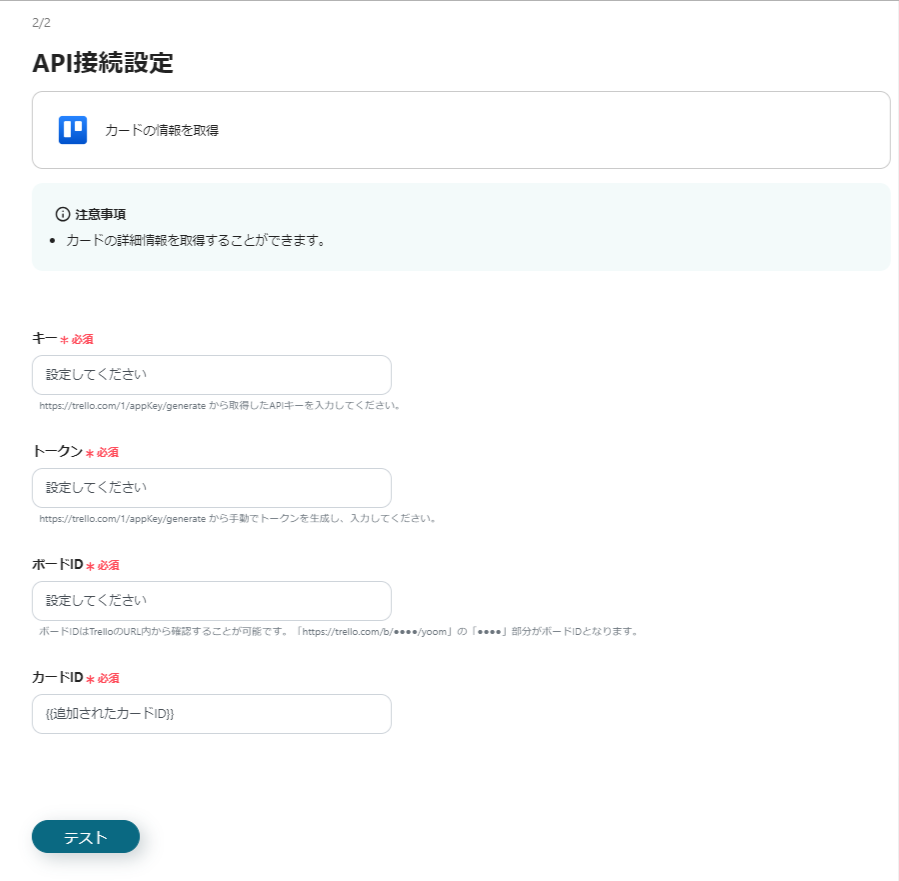Click the カードID field label
This screenshot has height=881, width=899.
click(x=58, y=677)
